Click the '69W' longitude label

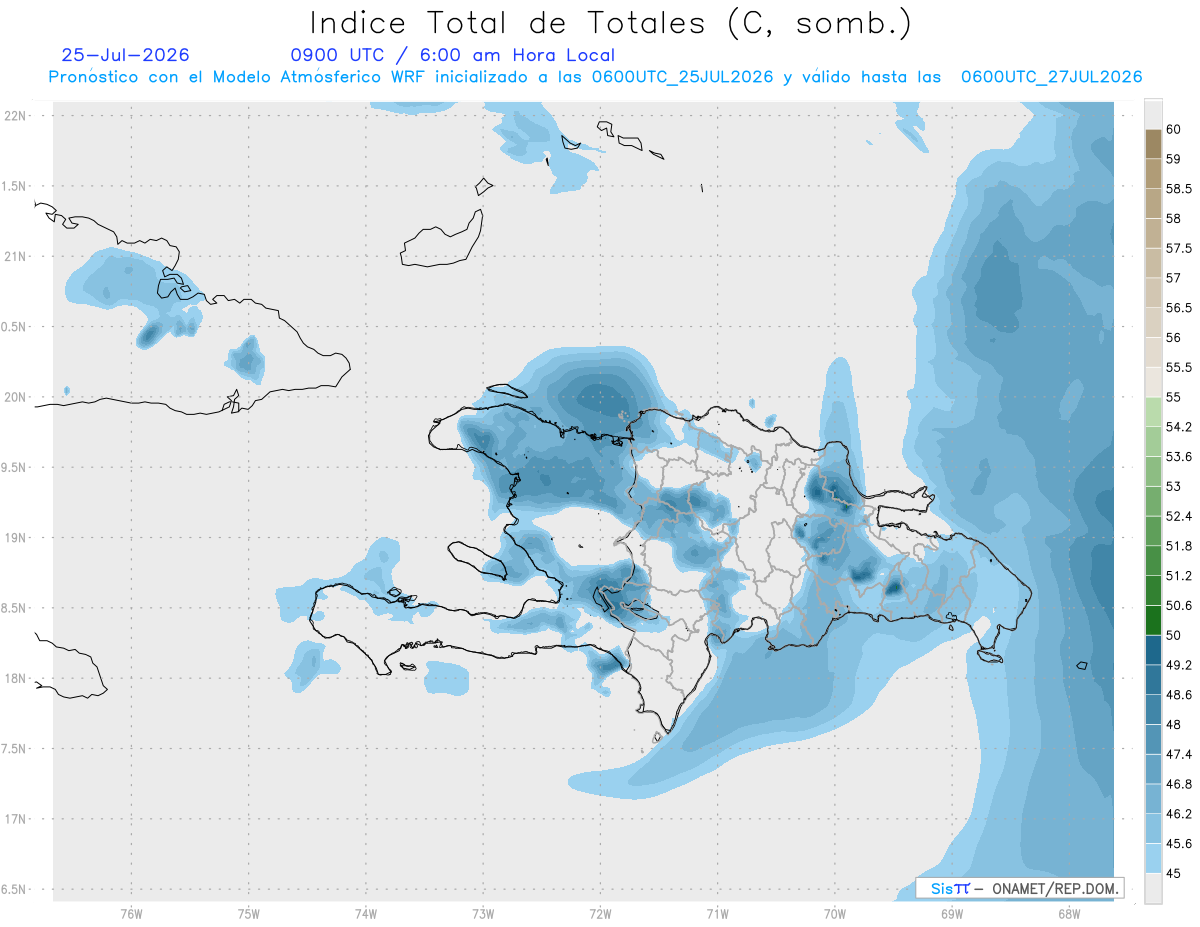pyautogui.click(x=952, y=914)
